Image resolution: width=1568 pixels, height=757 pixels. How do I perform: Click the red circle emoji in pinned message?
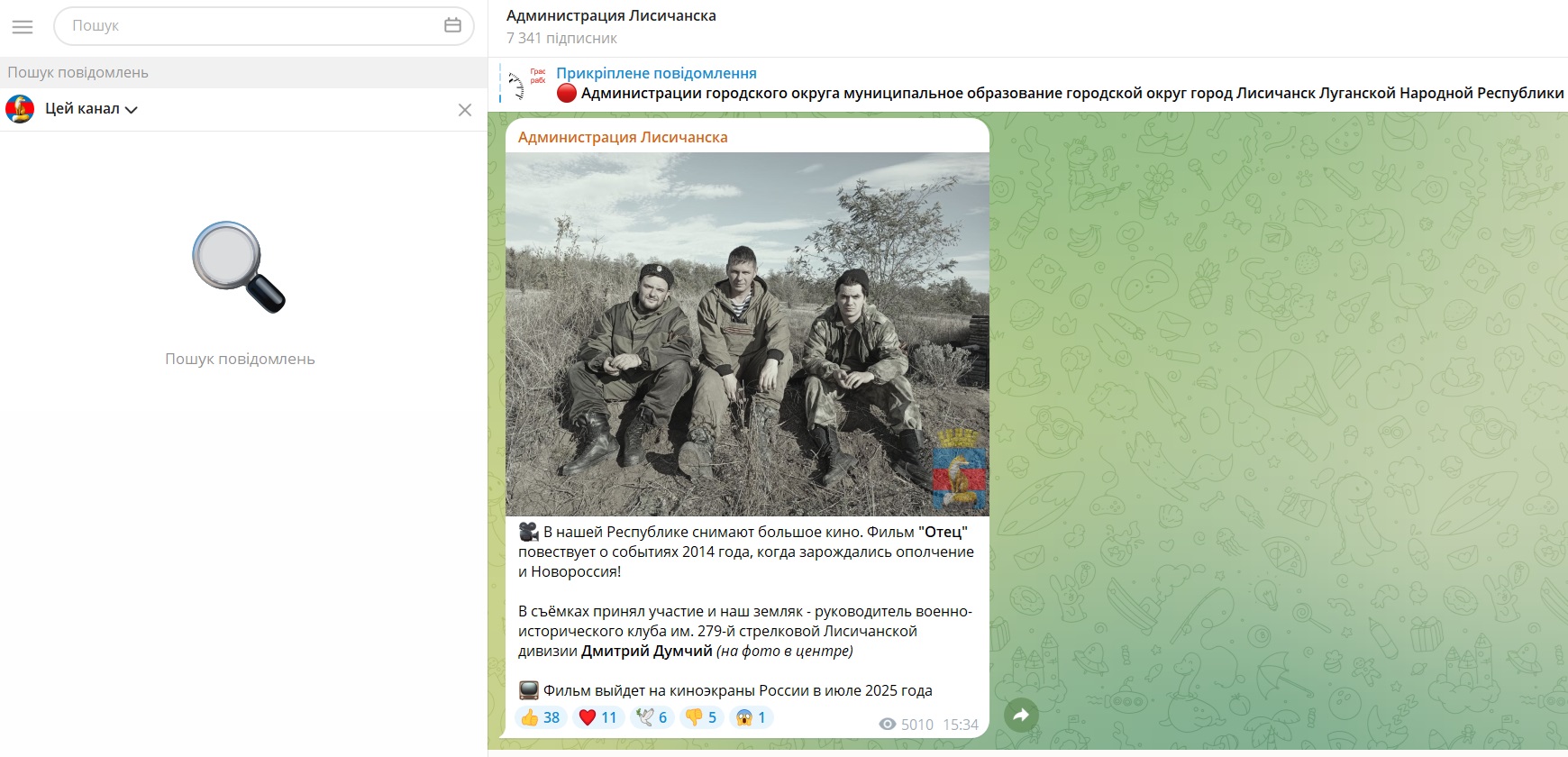tap(567, 93)
